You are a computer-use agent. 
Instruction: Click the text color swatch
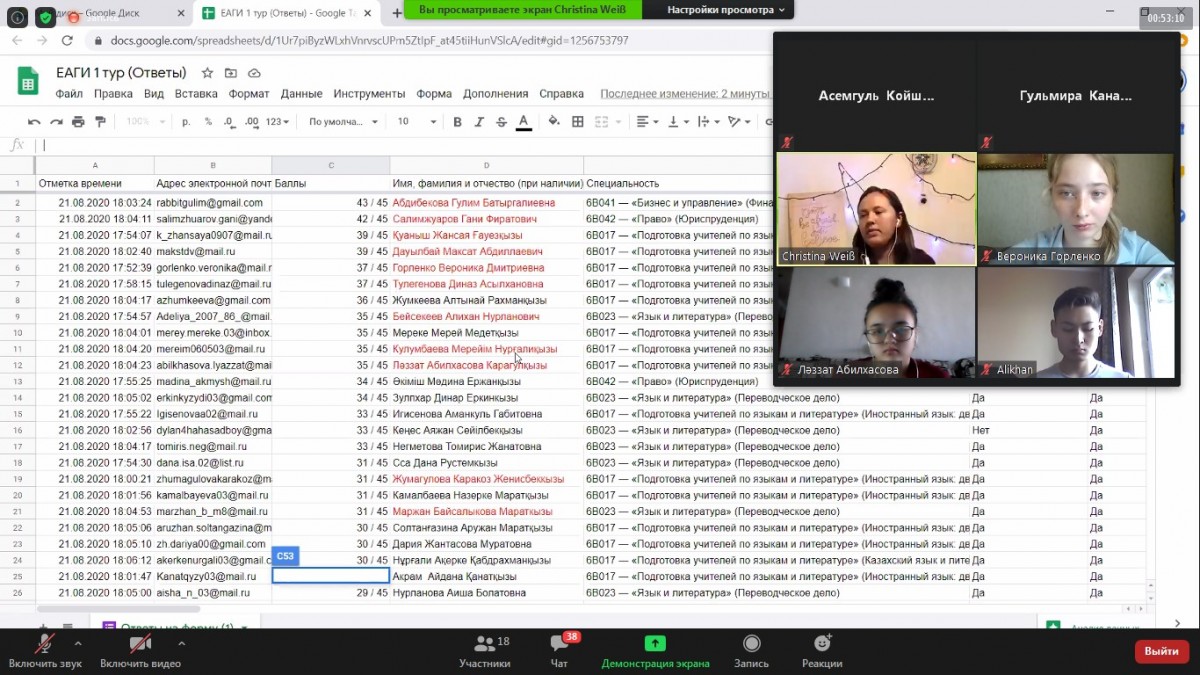click(523, 122)
